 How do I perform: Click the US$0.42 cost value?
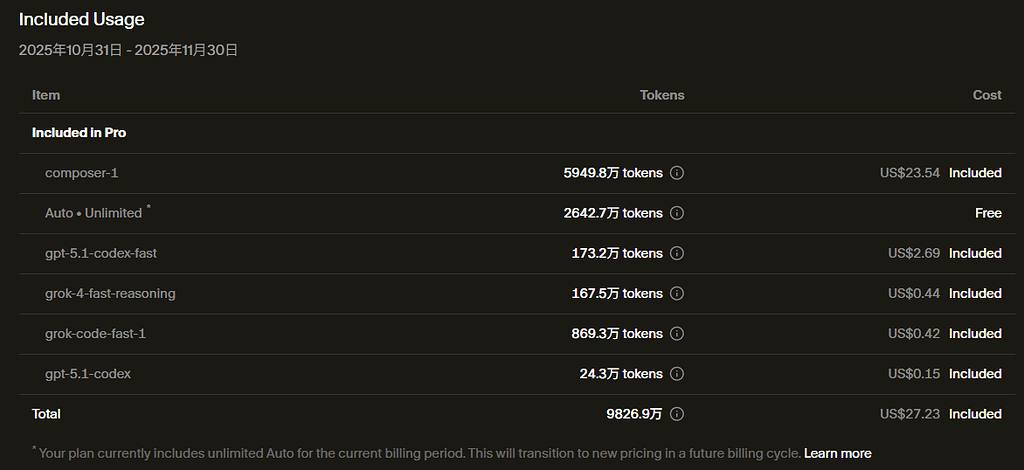[914, 334]
